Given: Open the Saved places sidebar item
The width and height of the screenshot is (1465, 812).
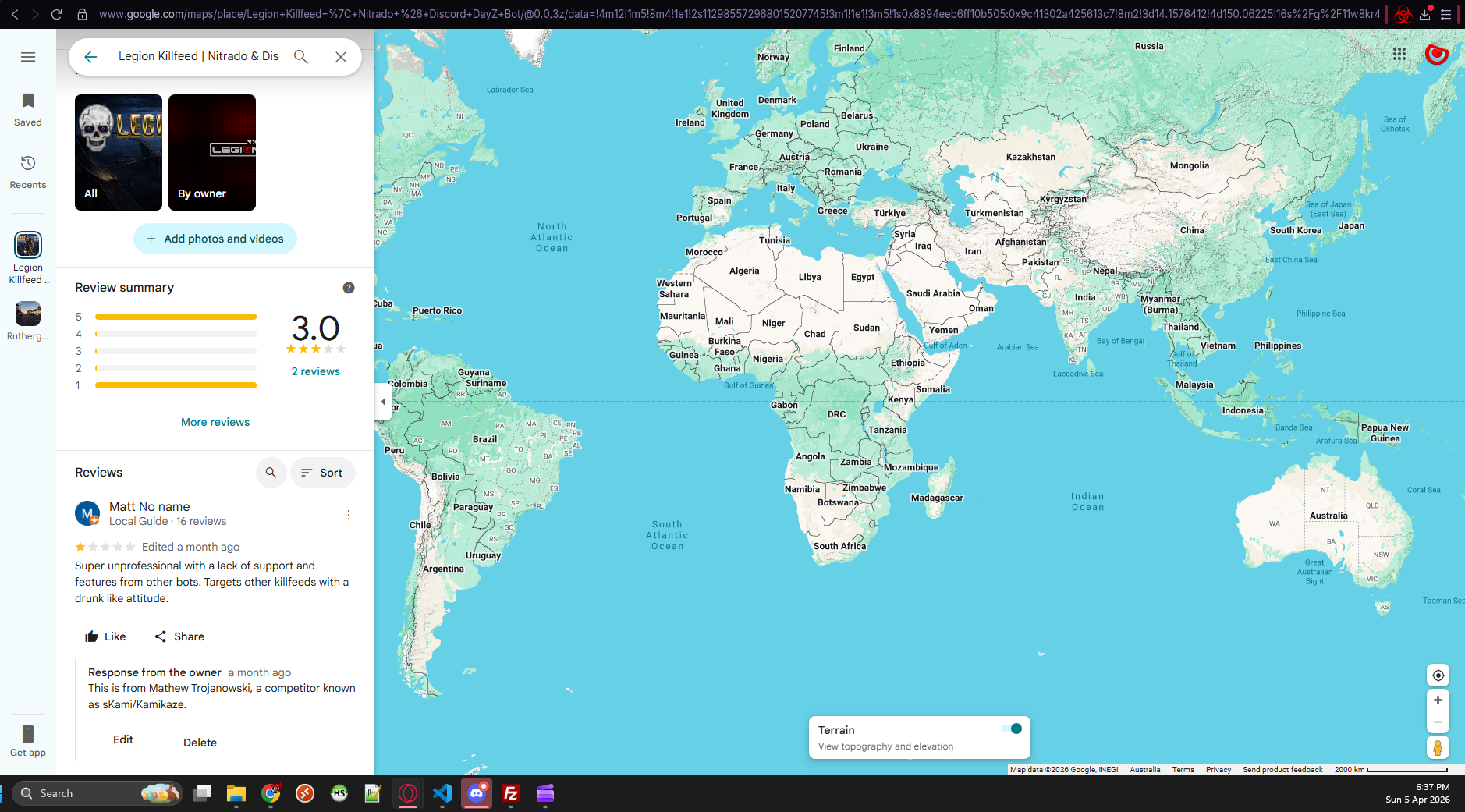Looking at the screenshot, I should (x=28, y=110).
